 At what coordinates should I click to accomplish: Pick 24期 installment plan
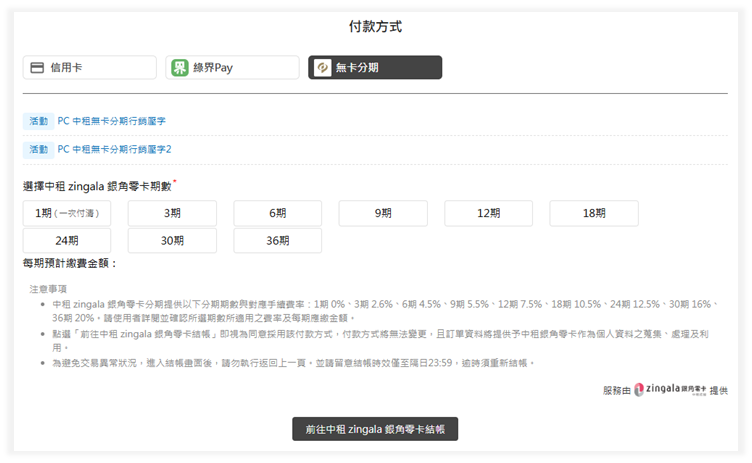click(67, 240)
